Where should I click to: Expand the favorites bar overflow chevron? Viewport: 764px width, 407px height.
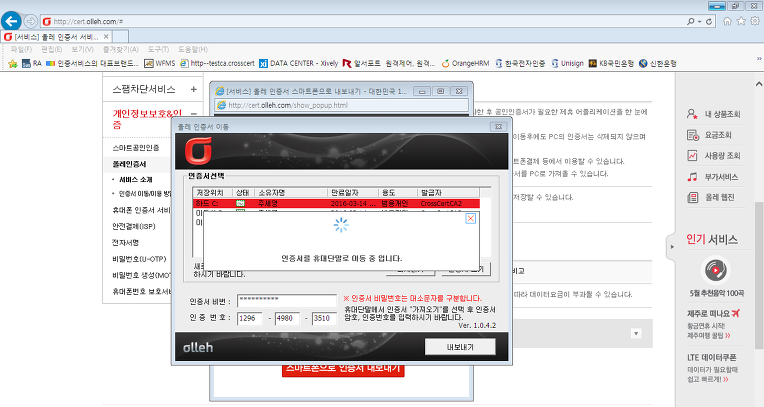point(759,58)
